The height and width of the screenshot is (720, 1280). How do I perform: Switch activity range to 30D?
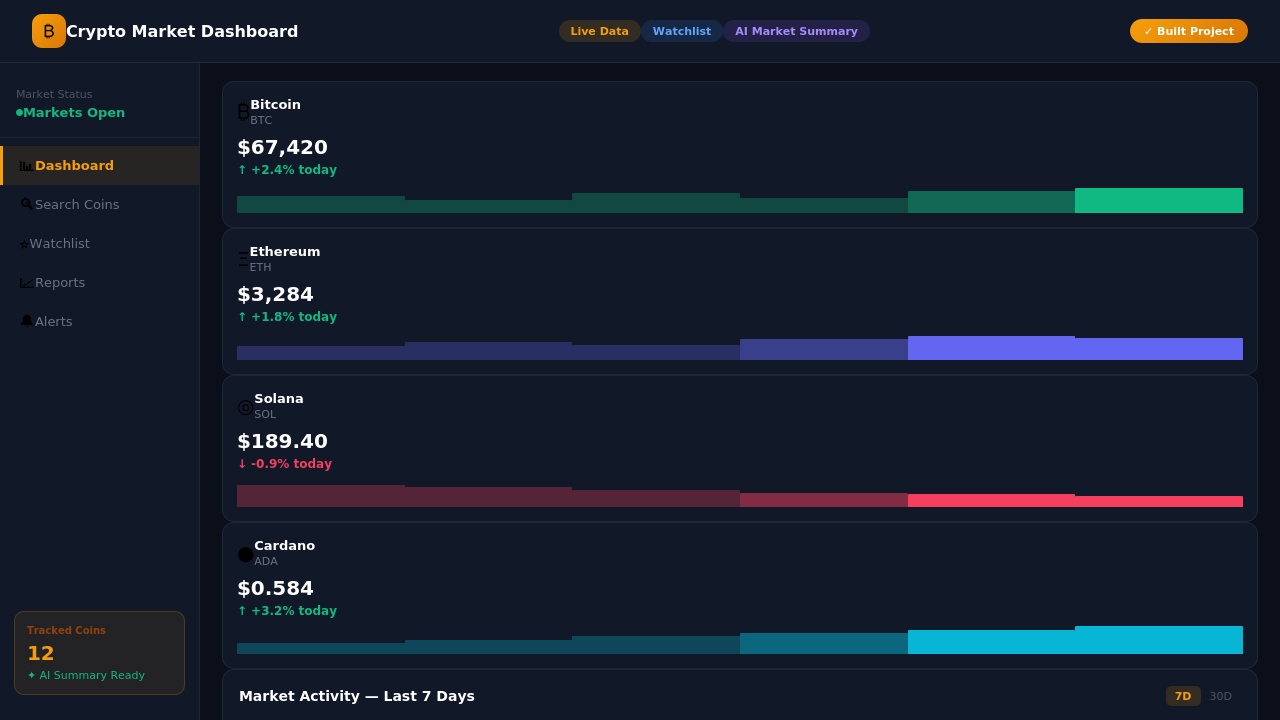[1221, 696]
